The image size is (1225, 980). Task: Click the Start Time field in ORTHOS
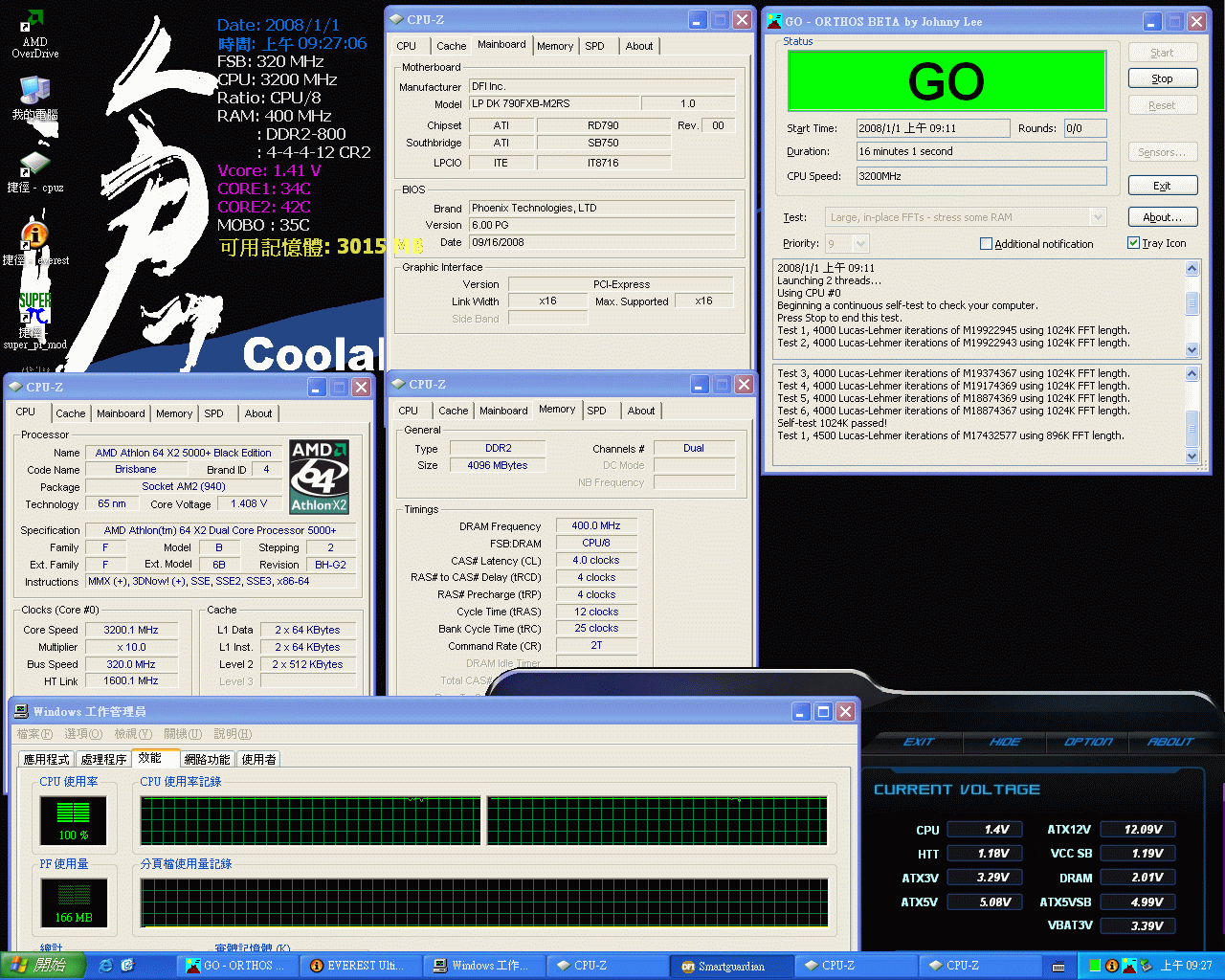pos(932,128)
